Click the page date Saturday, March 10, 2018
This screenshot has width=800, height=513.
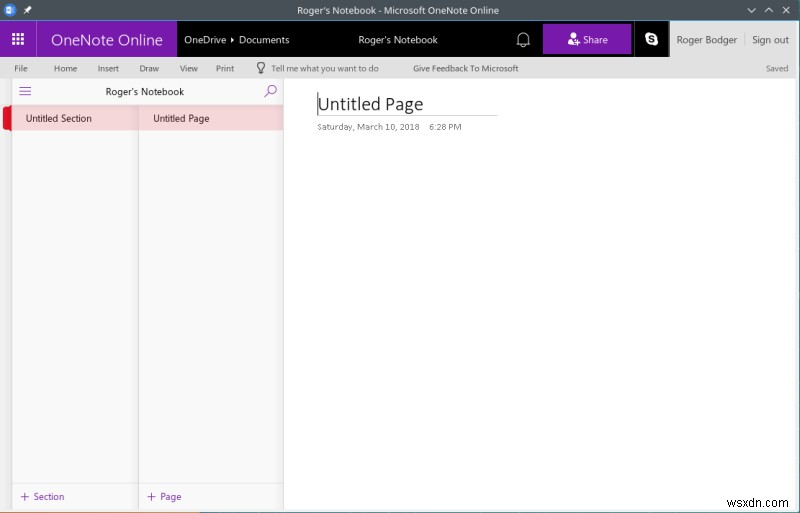click(368, 127)
